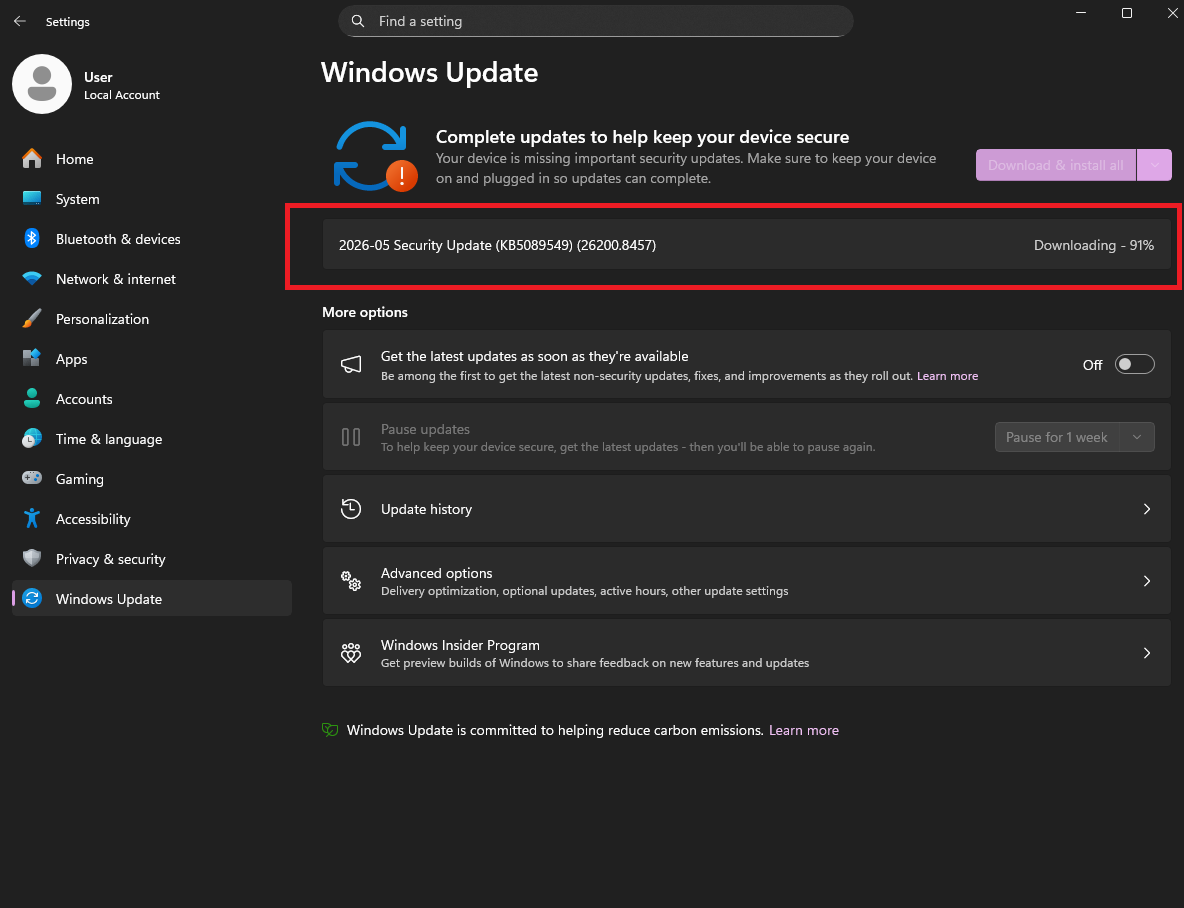Follow Learn more link about carbon emissions

pyautogui.click(x=803, y=730)
